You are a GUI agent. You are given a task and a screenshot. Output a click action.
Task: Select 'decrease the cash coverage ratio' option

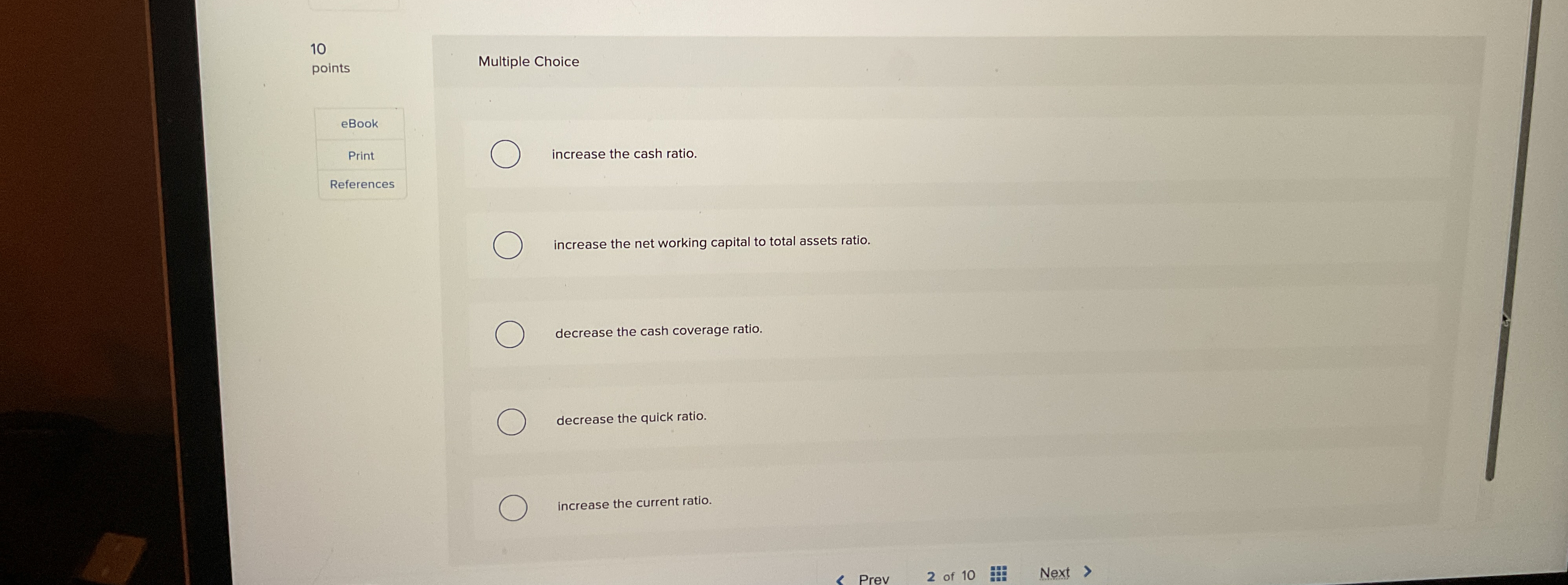[510, 333]
